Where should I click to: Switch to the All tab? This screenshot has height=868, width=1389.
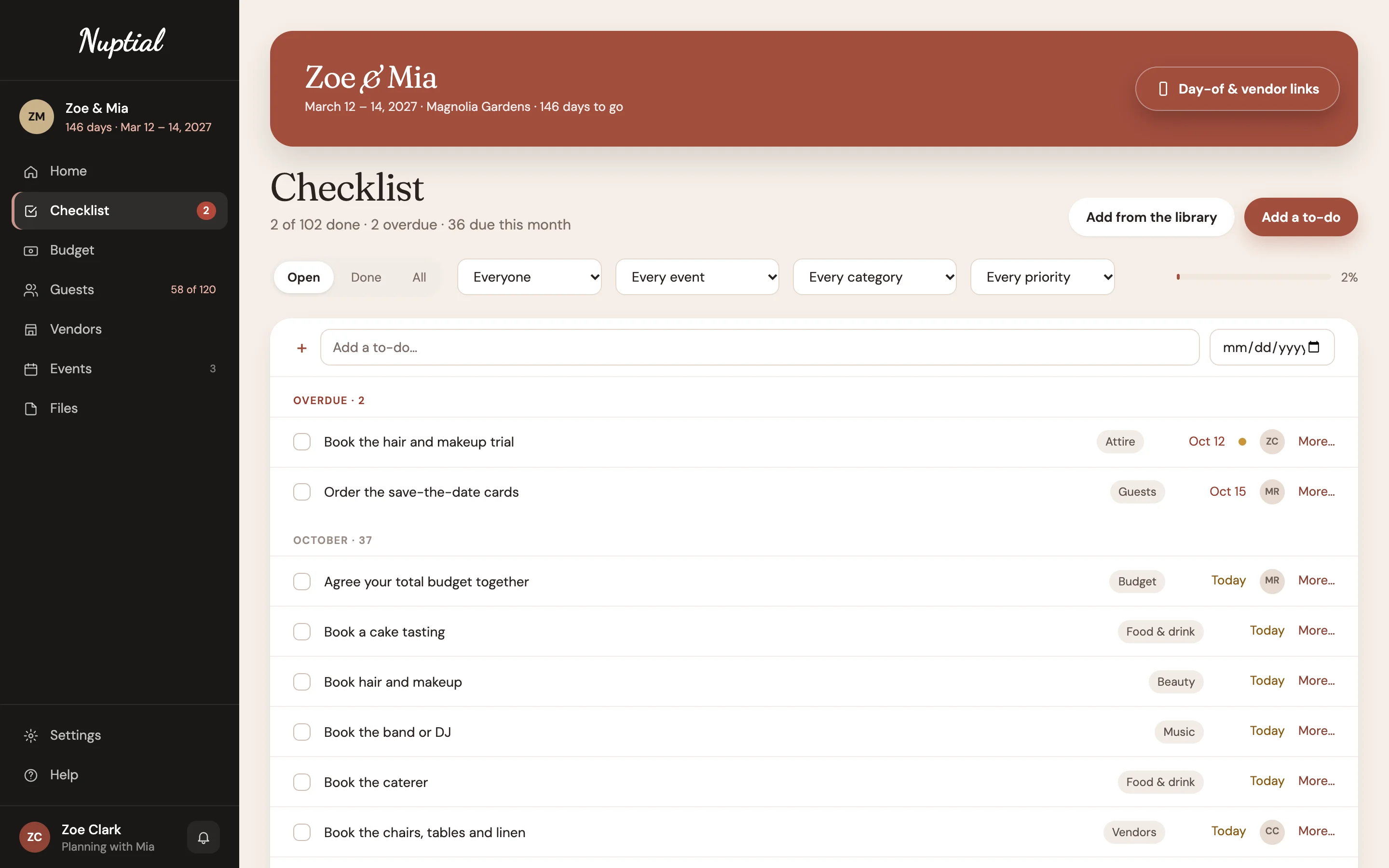tap(419, 277)
